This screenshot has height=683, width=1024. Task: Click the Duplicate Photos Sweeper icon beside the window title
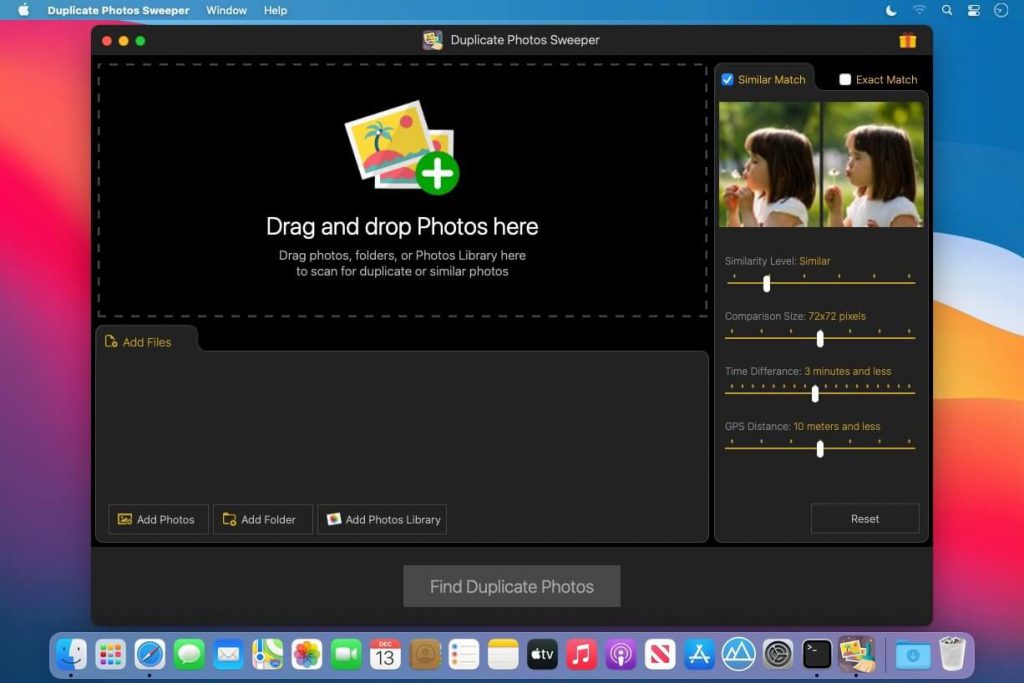tap(433, 40)
